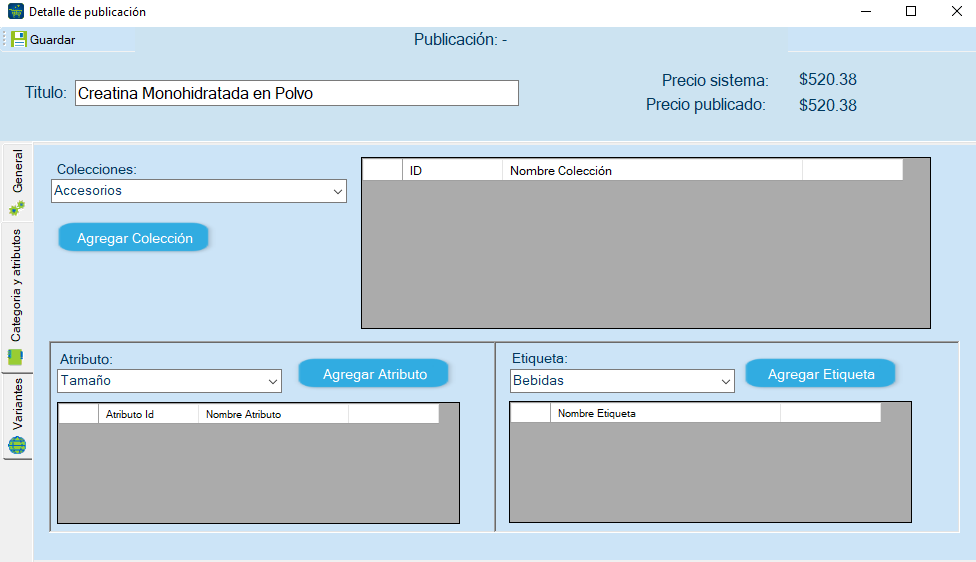The width and height of the screenshot is (976, 562).
Task: Minimize the Detalle de publicación window
Action: click(x=866, y=11)
